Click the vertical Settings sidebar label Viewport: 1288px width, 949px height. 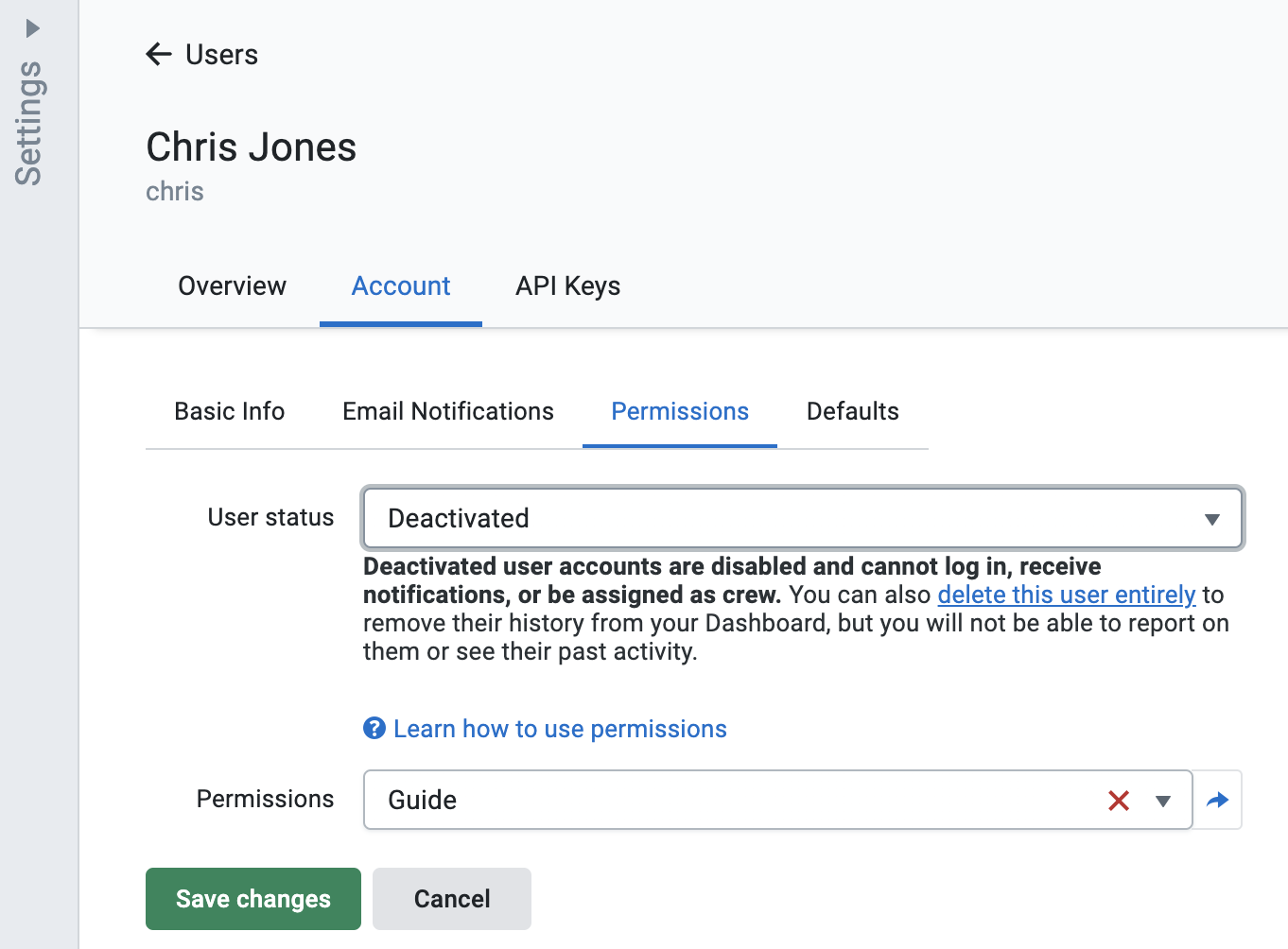[x=28, y=123]
